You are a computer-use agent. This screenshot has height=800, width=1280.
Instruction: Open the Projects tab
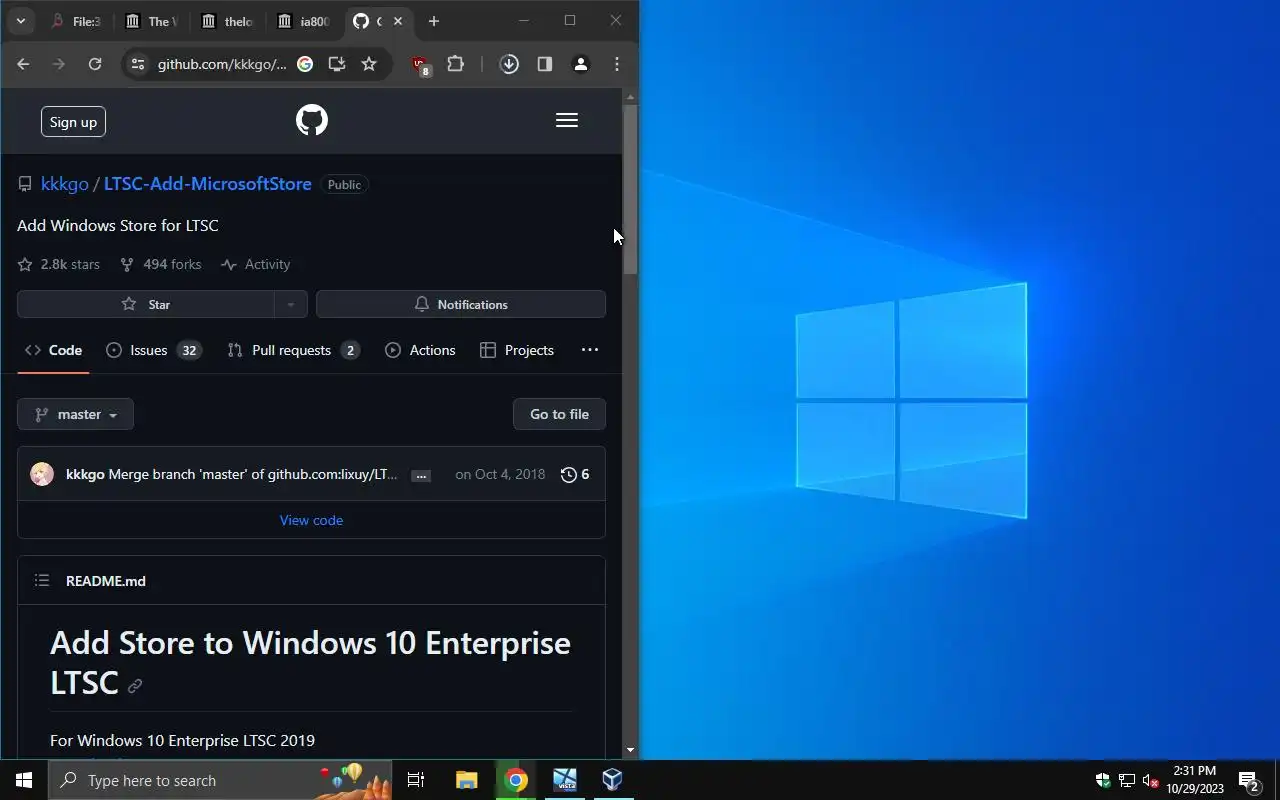[x=517, y=350]
